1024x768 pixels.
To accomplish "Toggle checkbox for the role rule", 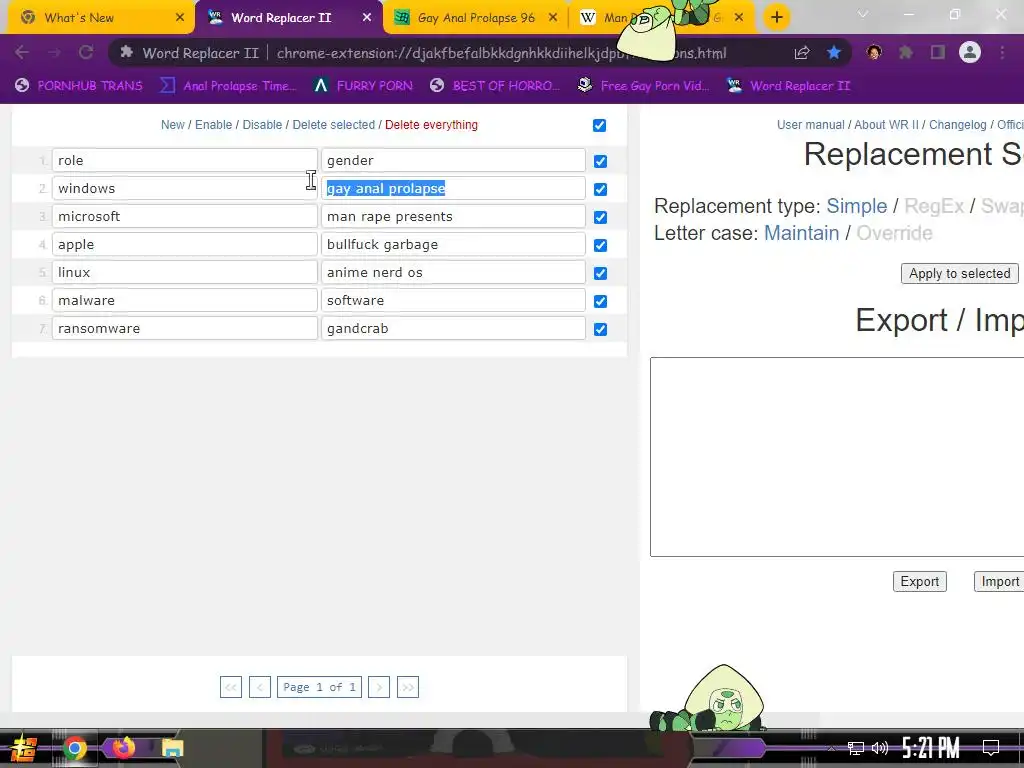I will [x=600, y=161].
